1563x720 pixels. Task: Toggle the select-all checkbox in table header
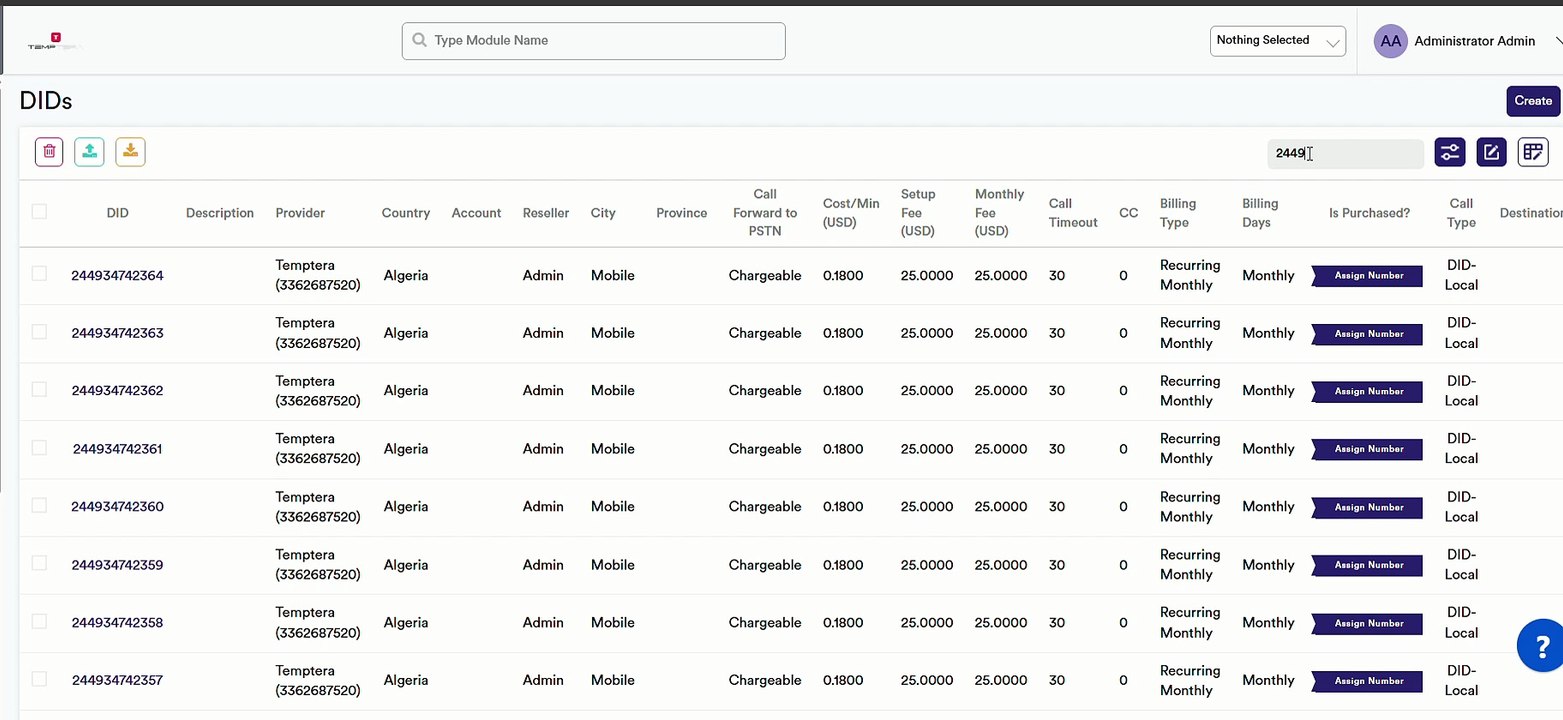pyautogui.click(x=39, y=211)
